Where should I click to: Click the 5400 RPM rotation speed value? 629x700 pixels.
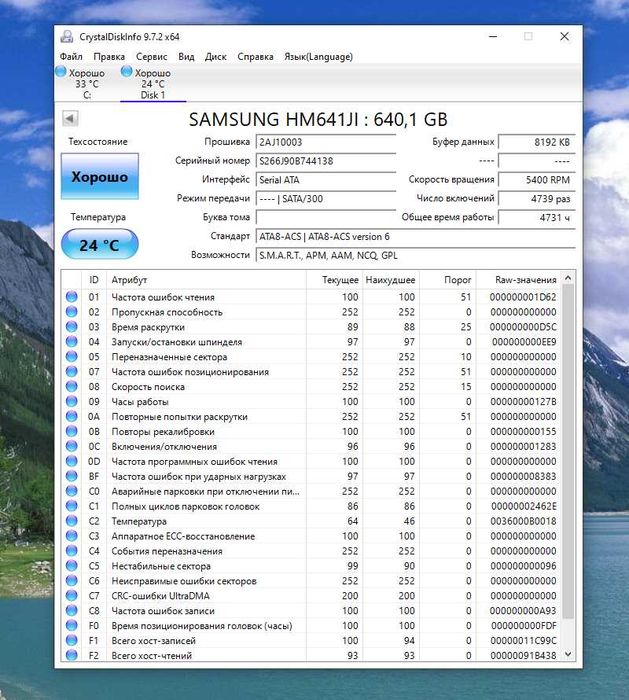pos(537,180)
